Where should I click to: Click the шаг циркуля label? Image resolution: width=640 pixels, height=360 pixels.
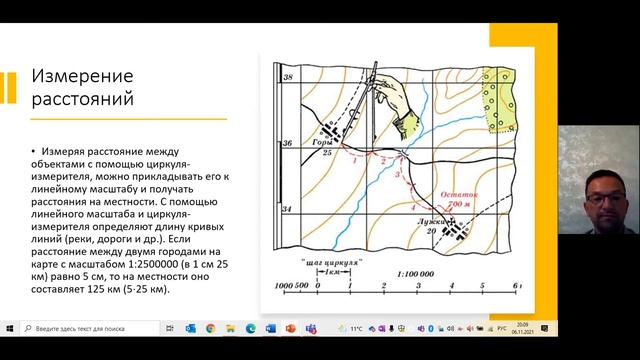pyautogui.click(x=332, y=262)
